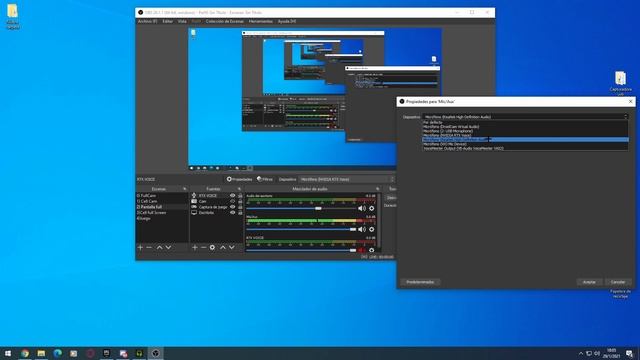Open the Mic/Aux settings gear
Viewport: 640px width, 360px height.
point(371,229)
